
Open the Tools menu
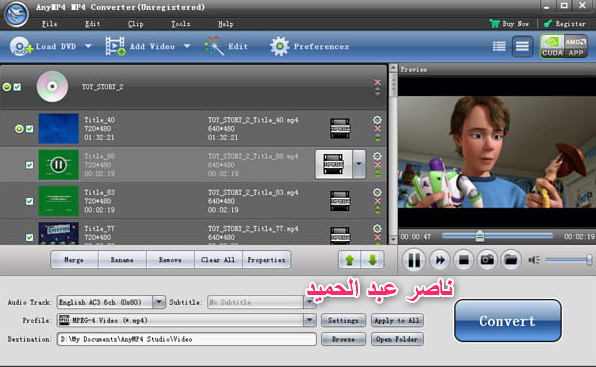181,24
